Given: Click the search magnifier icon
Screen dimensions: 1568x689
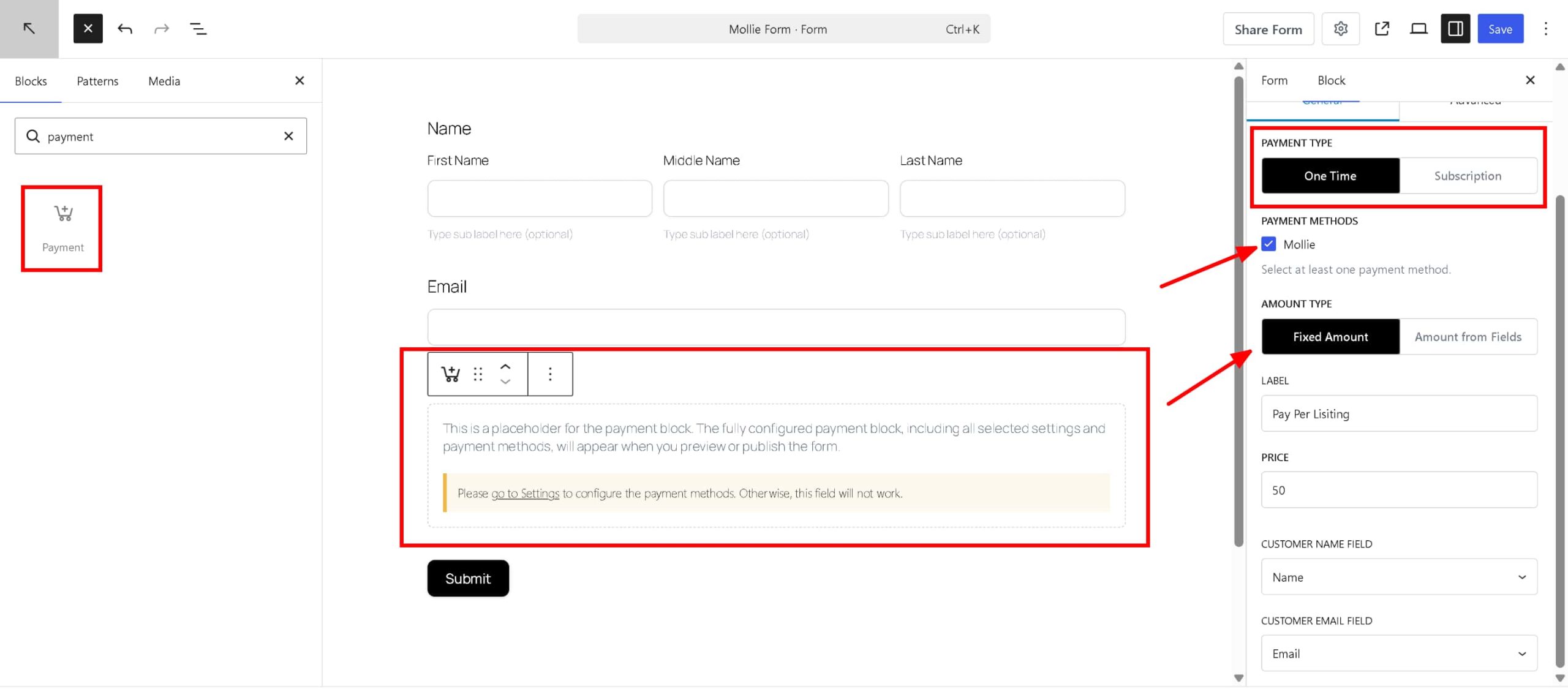Looking at the screenshot, I should [33, 136].
